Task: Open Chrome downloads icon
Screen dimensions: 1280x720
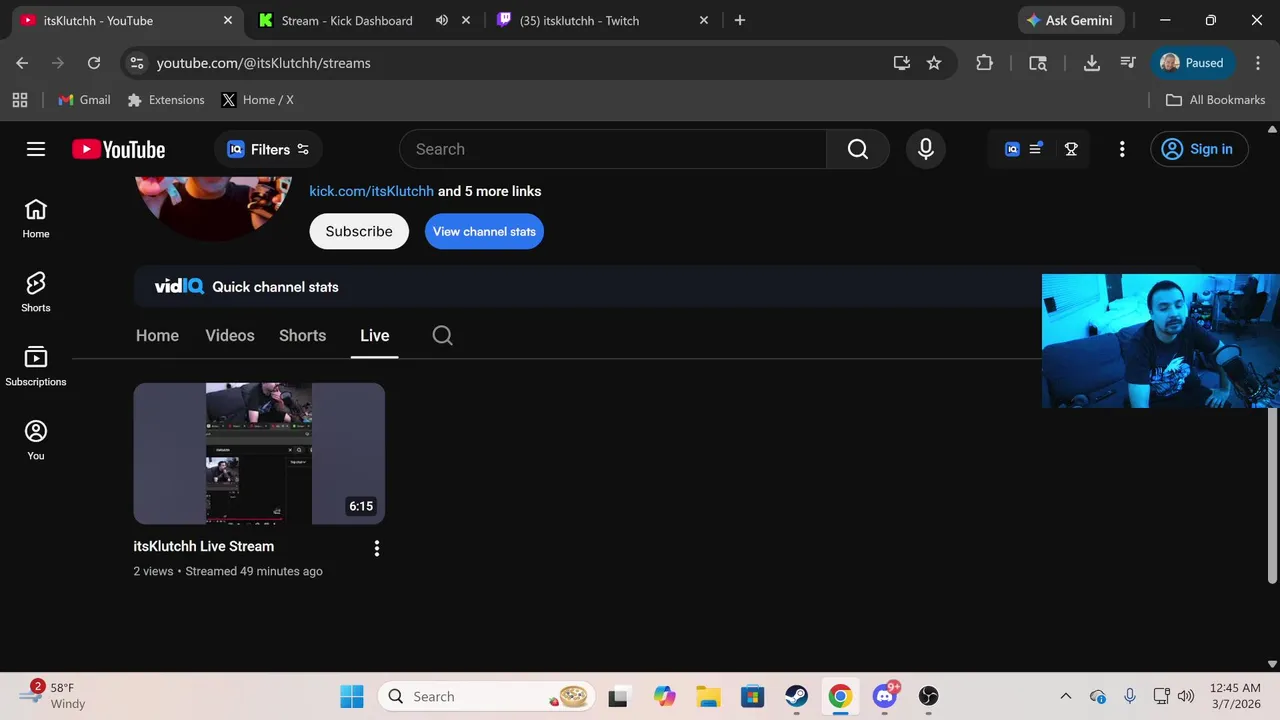Action: [x=1092, y=63]
